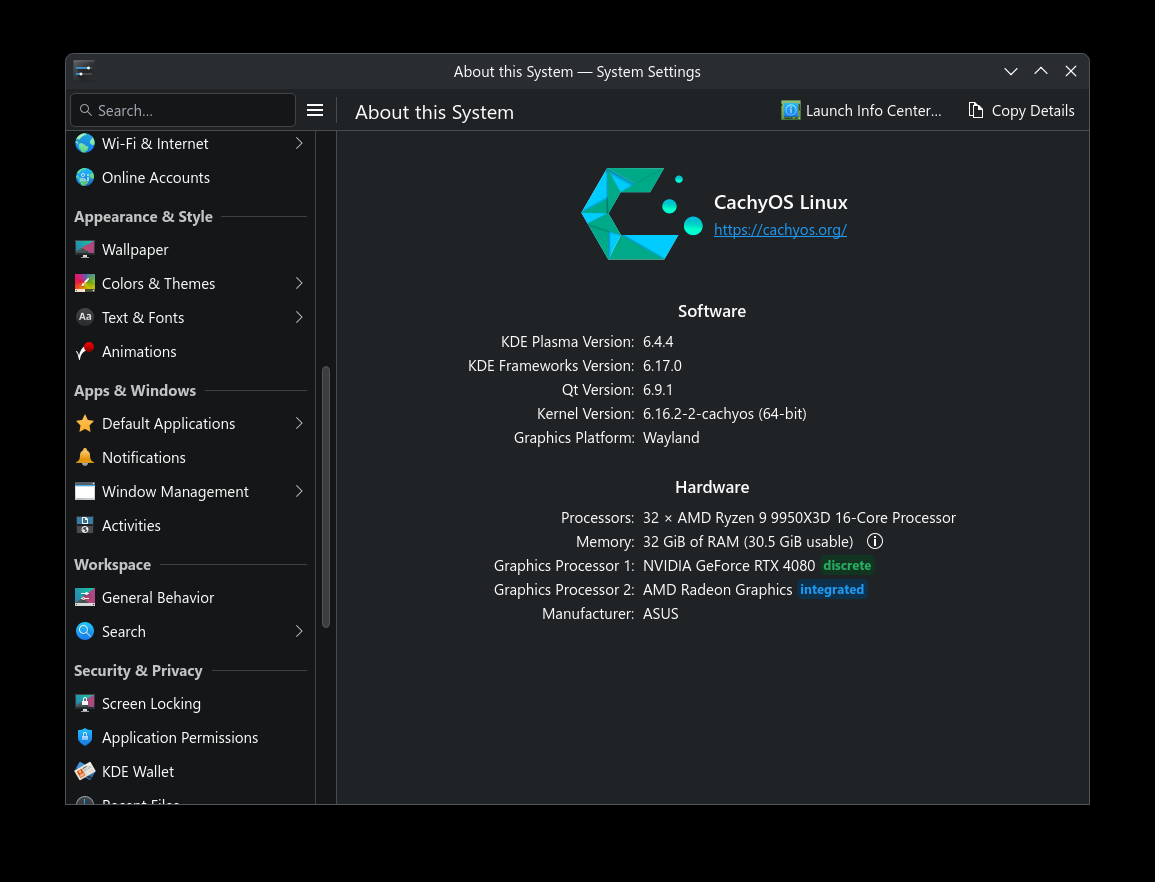Click the discrete GPU badge
This screenshot has height=882, width=1155.
click(x=847, y=566)
